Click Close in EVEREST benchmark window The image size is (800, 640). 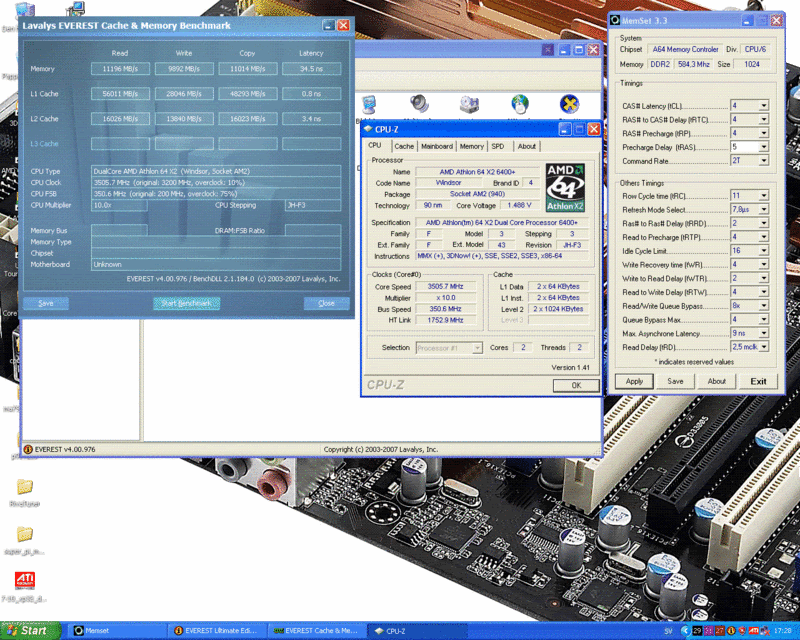[327, 303]
